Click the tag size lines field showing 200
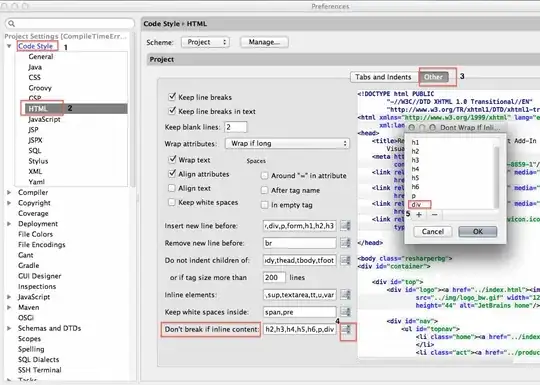This screenshot has height=385, width=540. pos(274,278)
